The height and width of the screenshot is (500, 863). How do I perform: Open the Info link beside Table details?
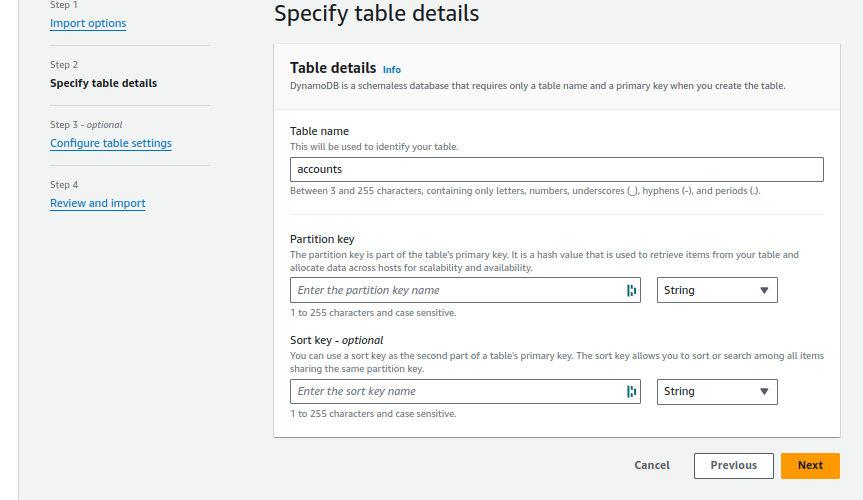point(392,70)
